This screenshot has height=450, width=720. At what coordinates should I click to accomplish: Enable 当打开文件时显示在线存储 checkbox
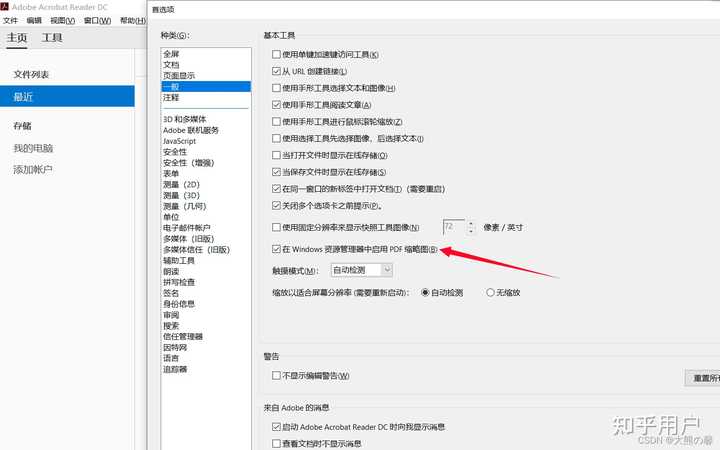pyautogui.click(x=276, y=155)
